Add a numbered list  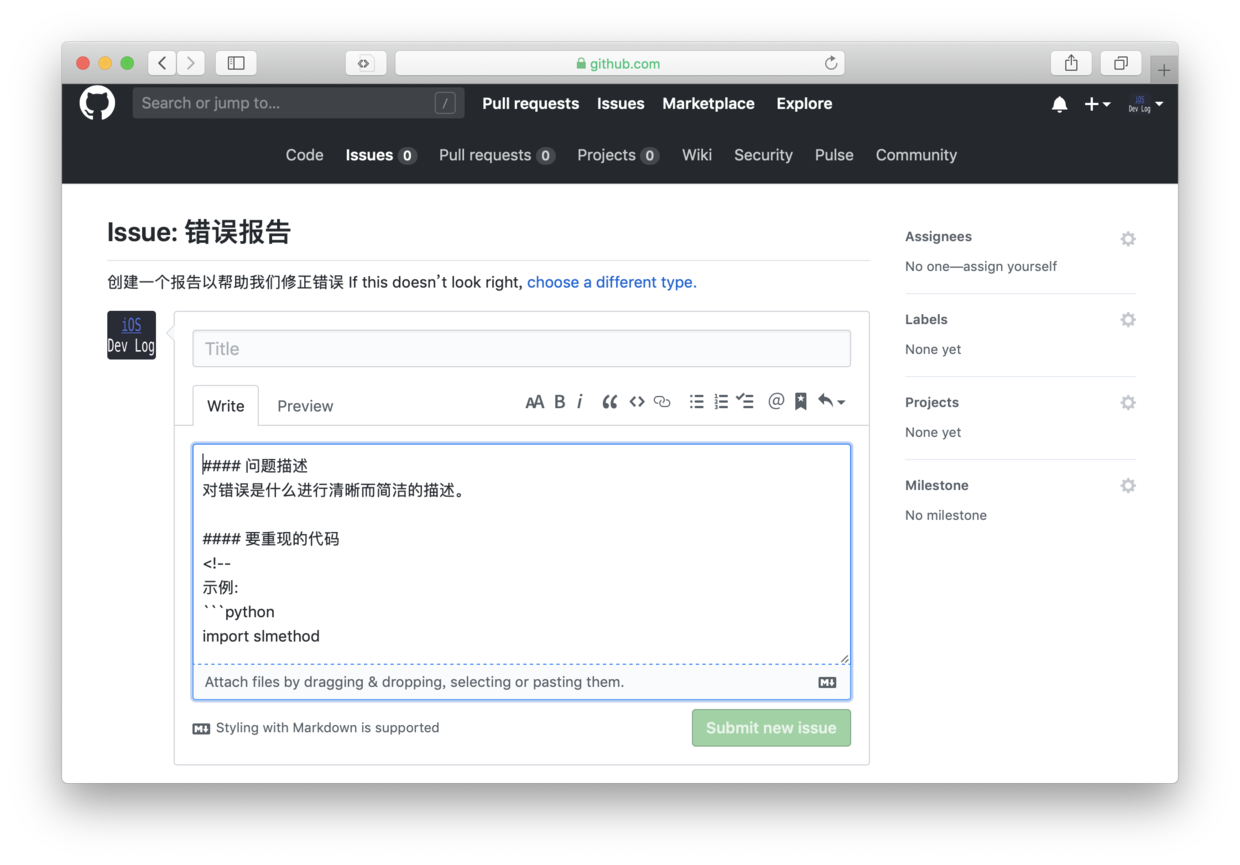tap(721, 402)
